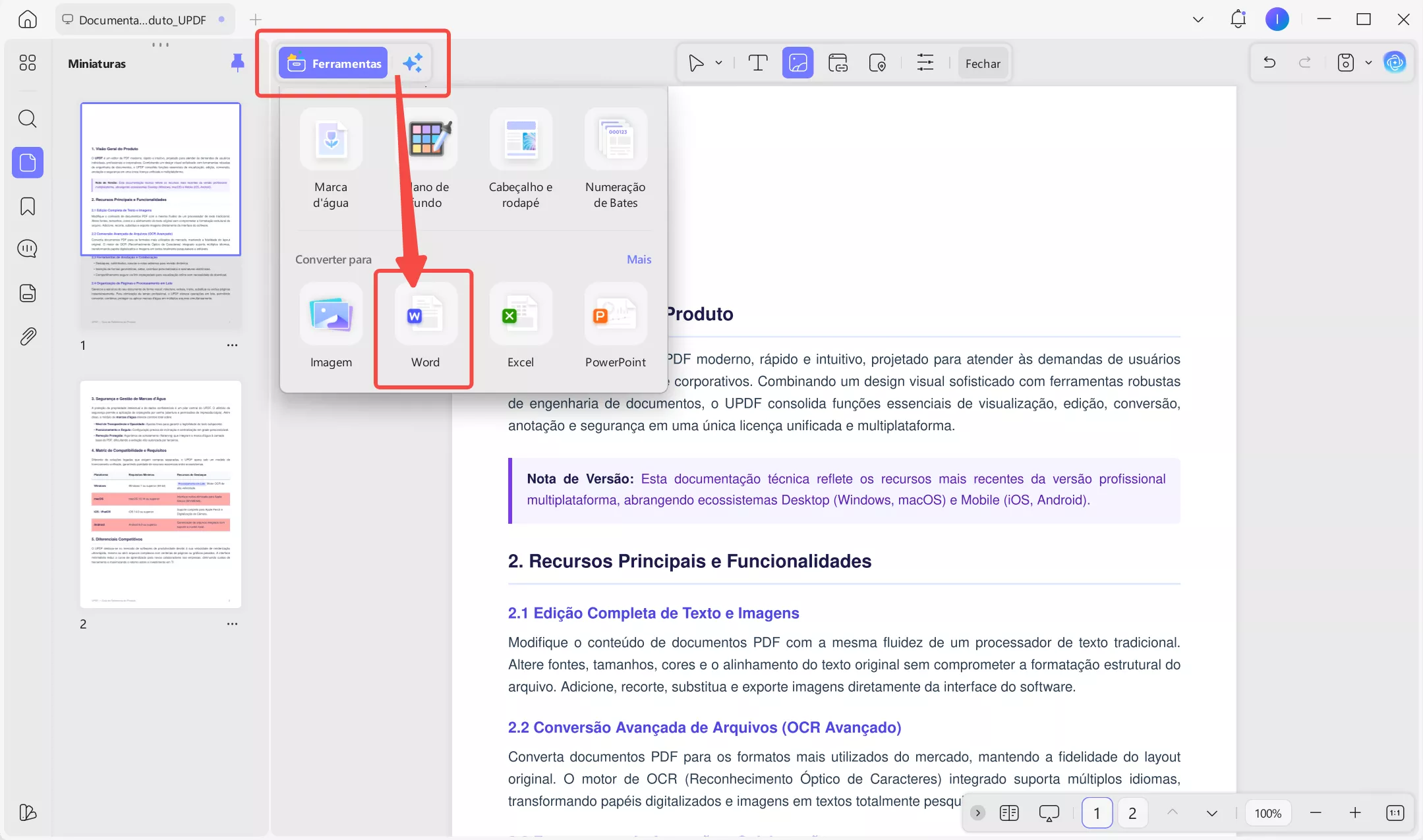Viewport: 1423px width, 840px height.
Task: Select the Text editing tool
Action: click(x=758, y=63)
